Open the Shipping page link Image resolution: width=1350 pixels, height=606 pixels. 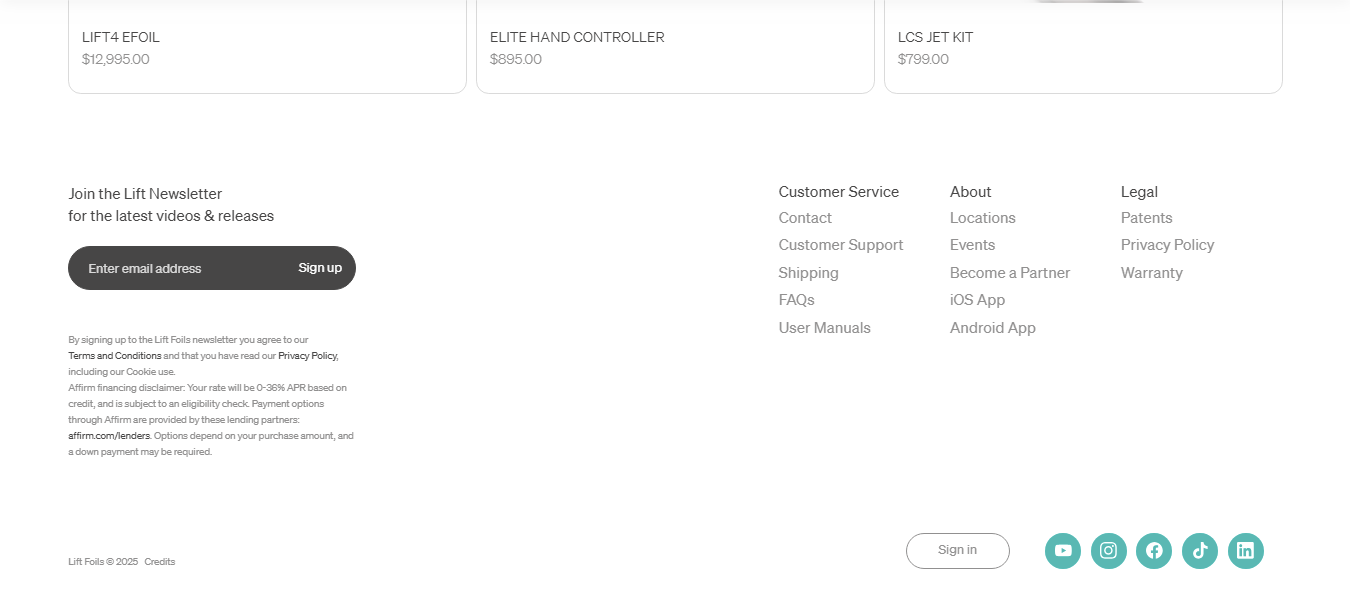(809, 273)
